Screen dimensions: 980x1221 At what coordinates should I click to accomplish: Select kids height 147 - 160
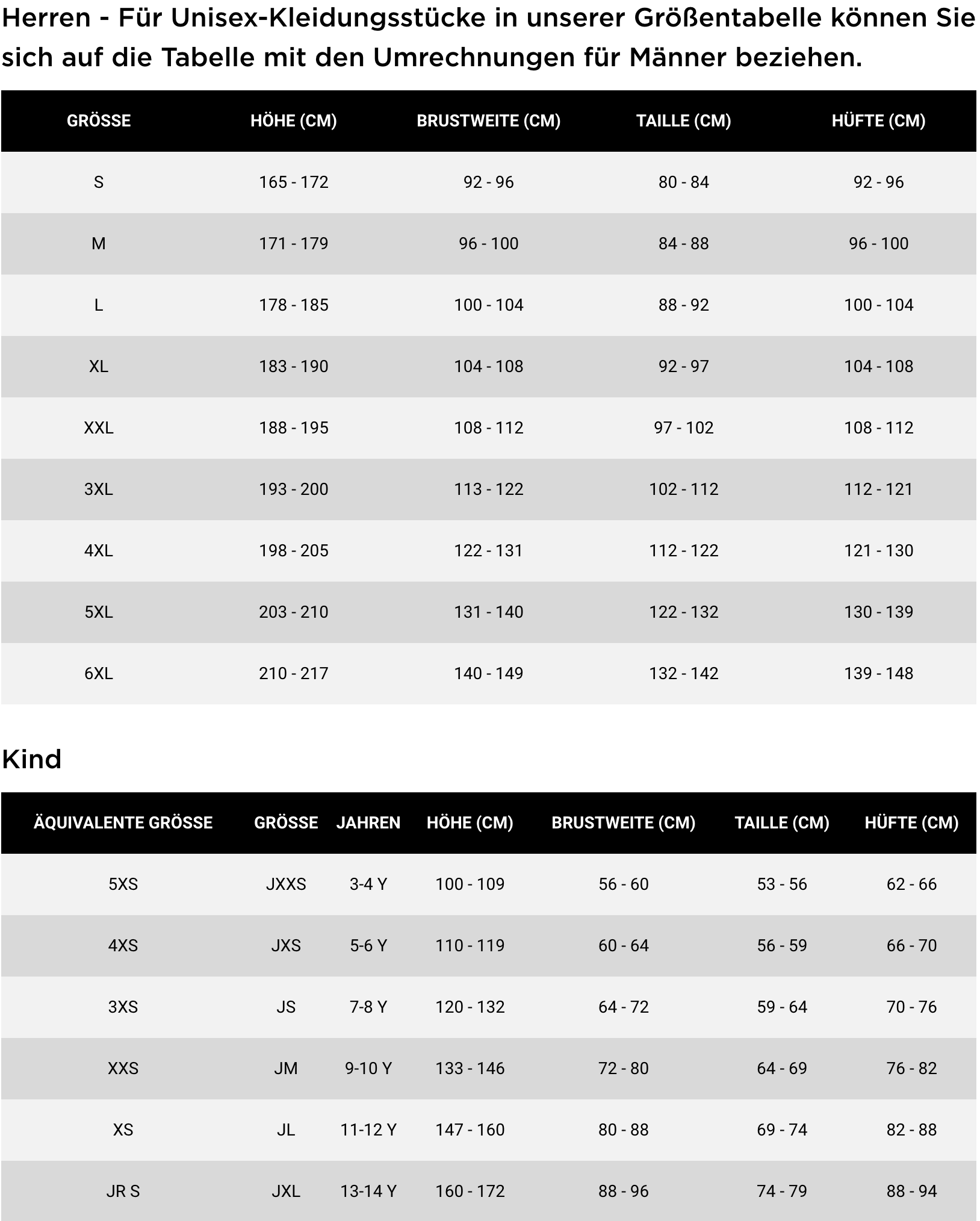point(470,1130)
